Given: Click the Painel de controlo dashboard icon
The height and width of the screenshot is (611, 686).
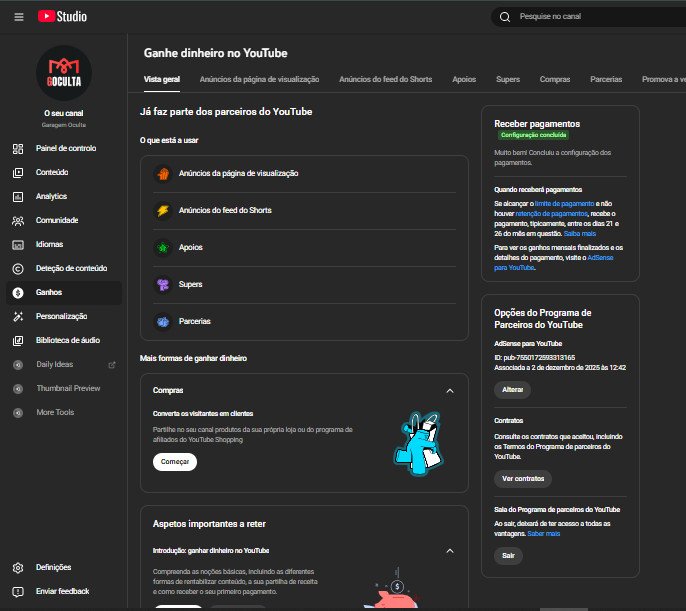Looking at the screenshot, I should [x=18, y=149].
